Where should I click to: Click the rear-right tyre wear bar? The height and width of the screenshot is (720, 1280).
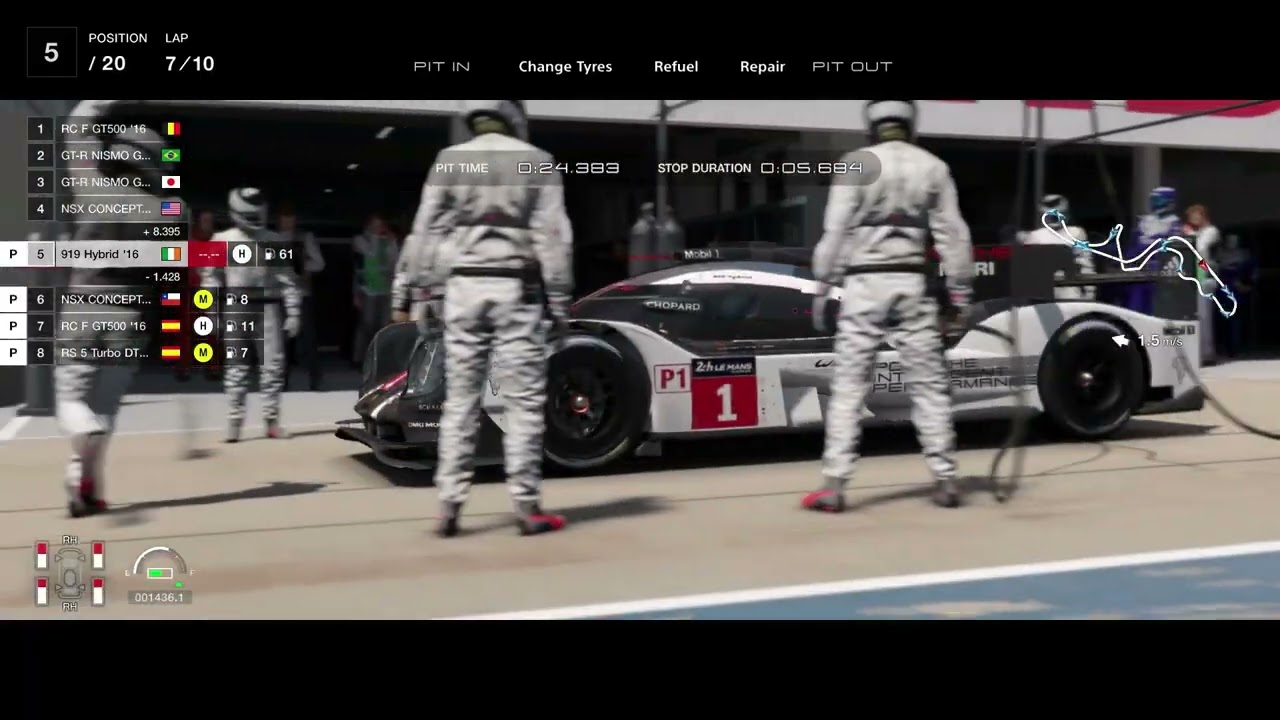[98, 591]
